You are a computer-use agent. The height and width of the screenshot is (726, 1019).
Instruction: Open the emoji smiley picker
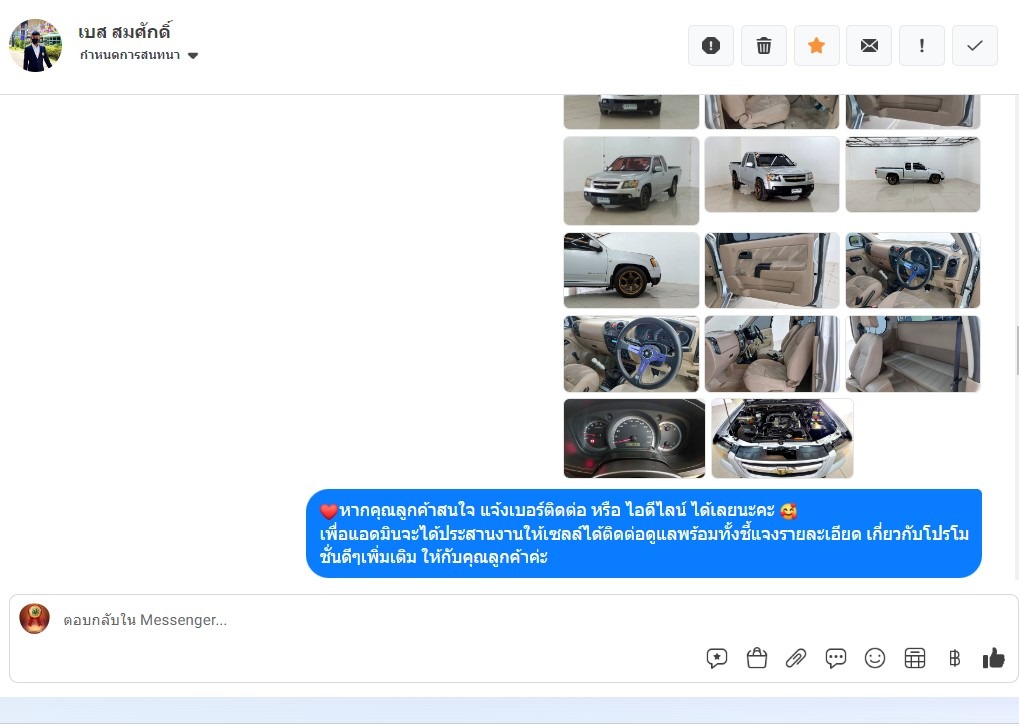click(875, 658)
